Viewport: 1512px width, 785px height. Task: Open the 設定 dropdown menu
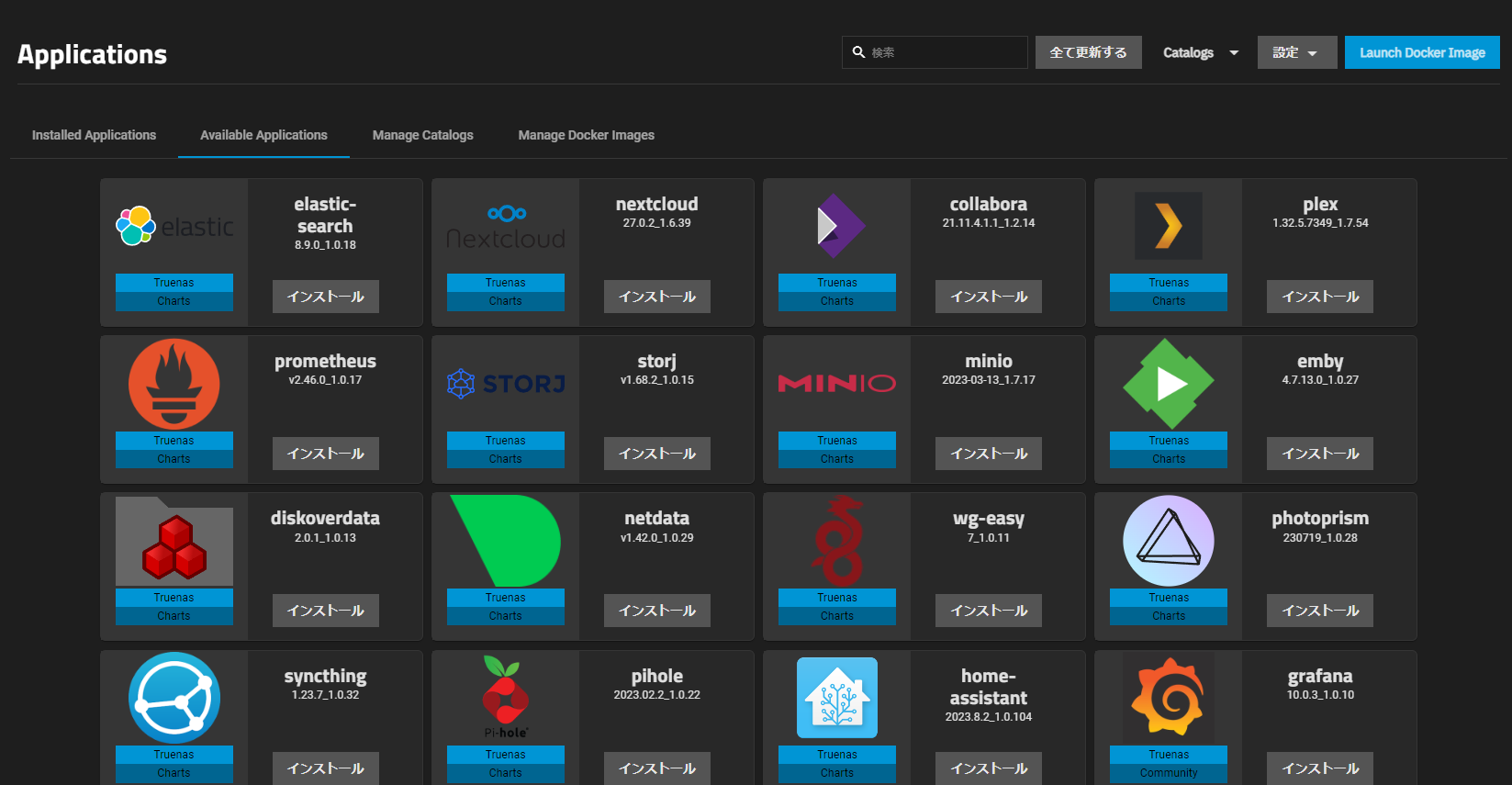(1296, 53)
